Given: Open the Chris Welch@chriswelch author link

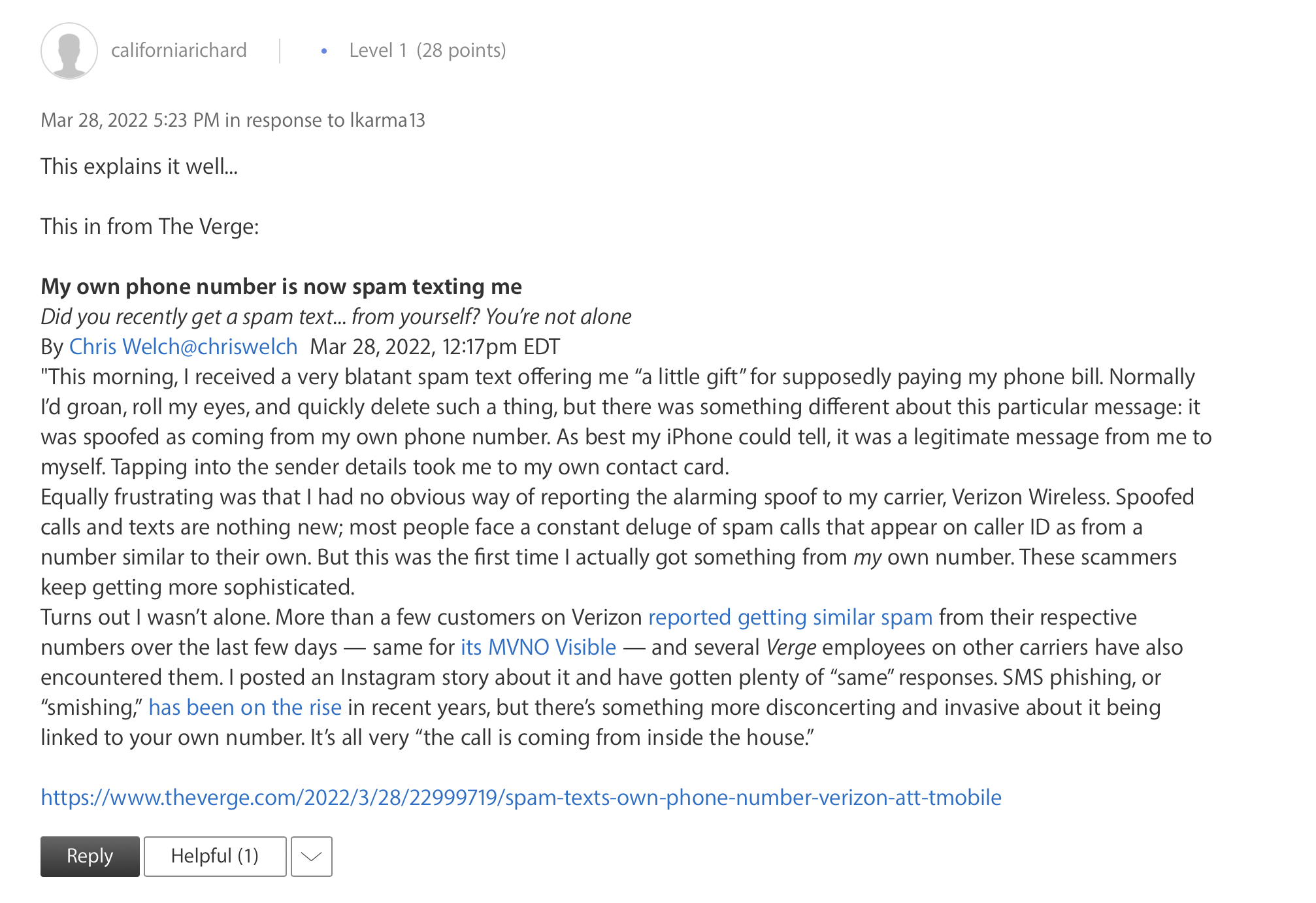Looking at the screenshot, I should (x=183, y=346).
